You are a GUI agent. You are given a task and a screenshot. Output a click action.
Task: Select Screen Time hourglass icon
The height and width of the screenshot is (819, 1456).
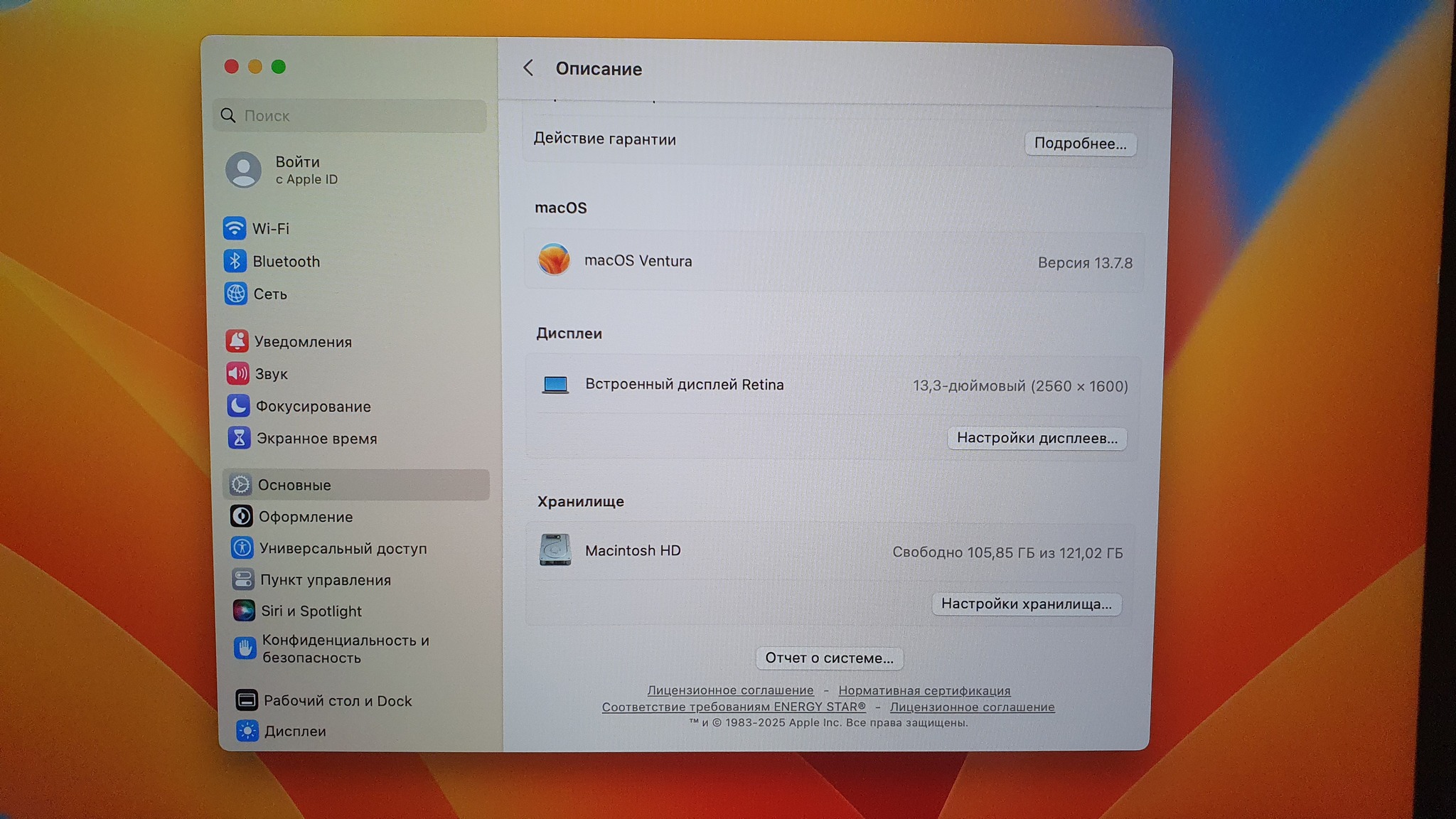(x=239, y=438)
